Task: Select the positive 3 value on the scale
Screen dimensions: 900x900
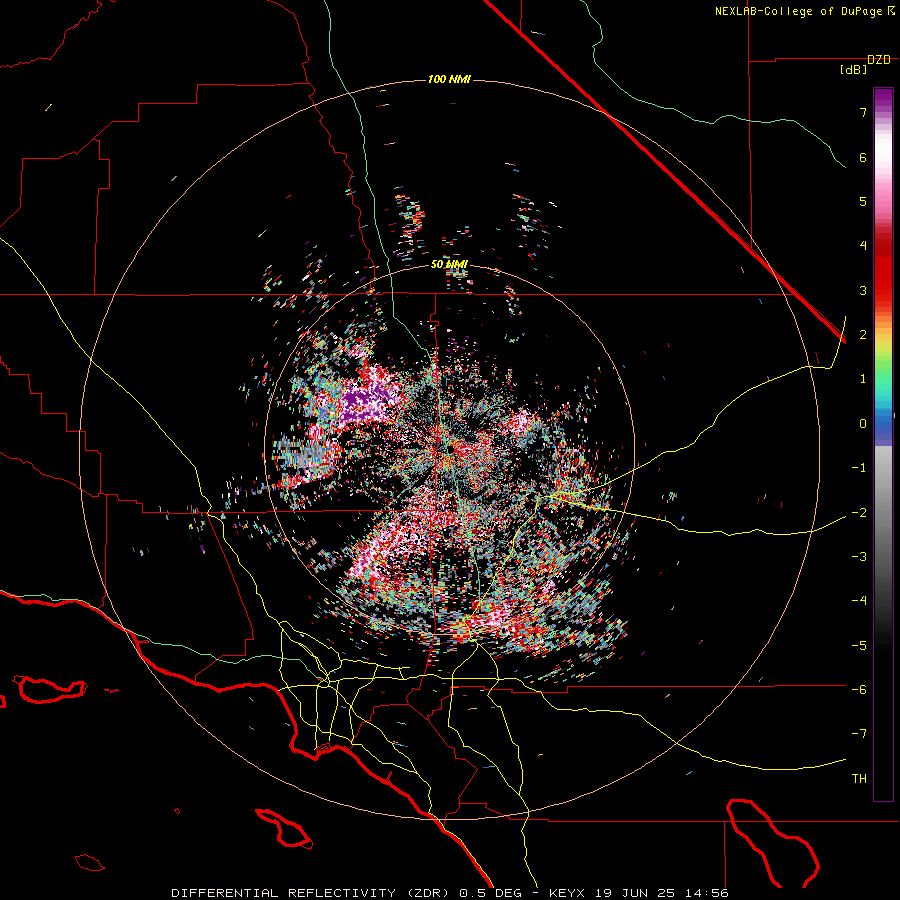Action: click(x=863, y=290)
